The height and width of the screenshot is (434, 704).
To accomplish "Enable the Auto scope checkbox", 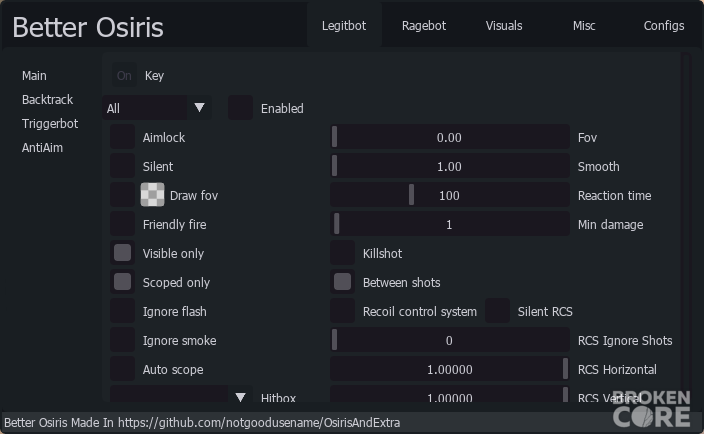I will point(122,369).
